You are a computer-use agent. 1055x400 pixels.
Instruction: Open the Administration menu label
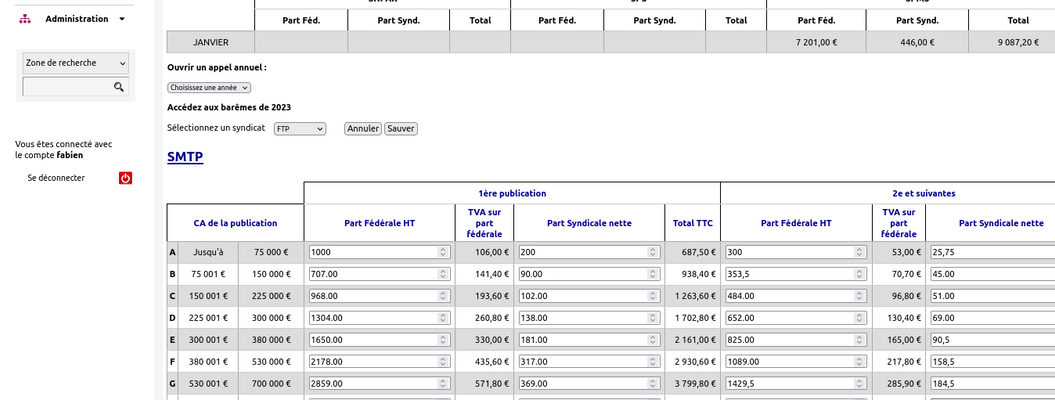click(x=77, y=19)
